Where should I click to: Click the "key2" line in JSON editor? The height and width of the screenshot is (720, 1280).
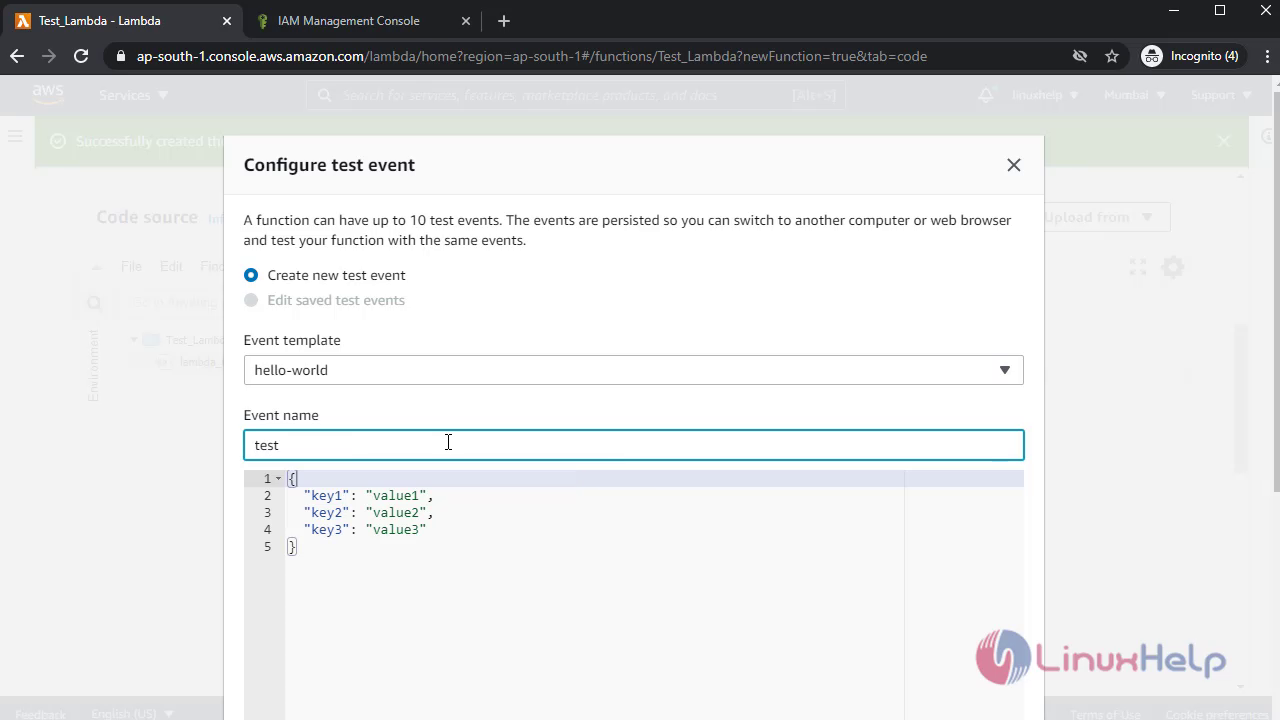(368, 513)
